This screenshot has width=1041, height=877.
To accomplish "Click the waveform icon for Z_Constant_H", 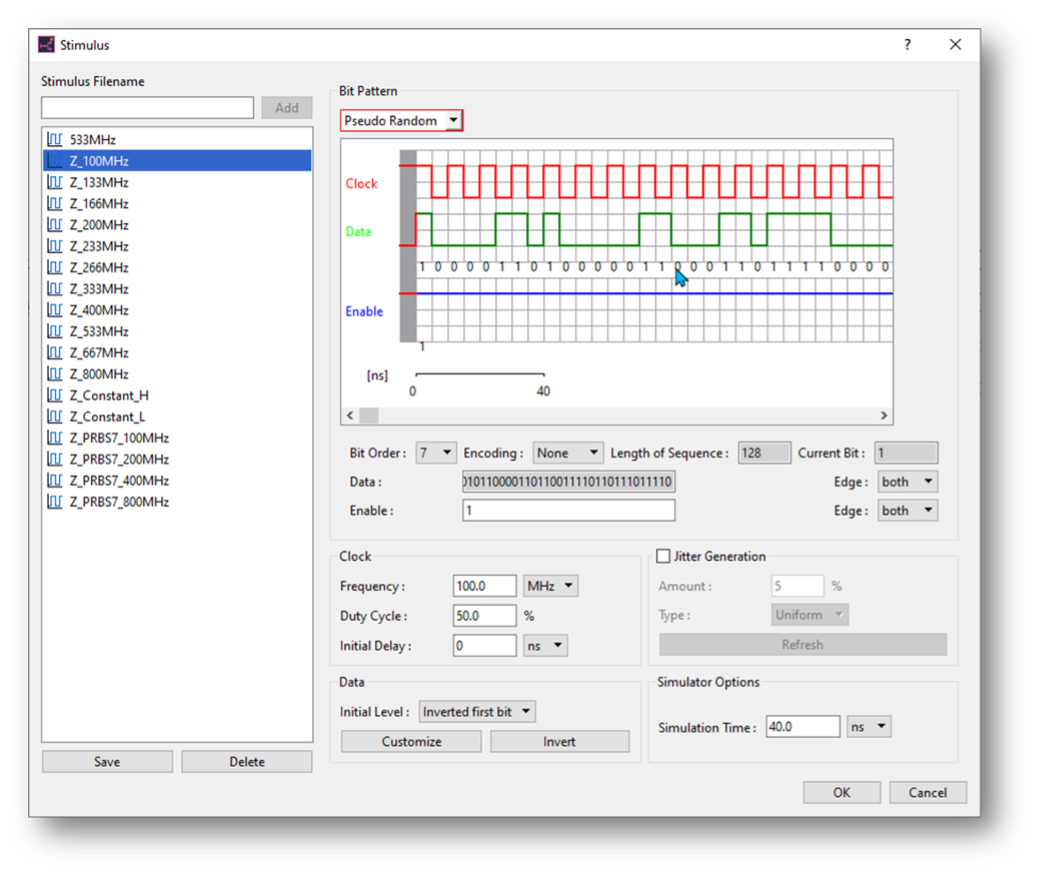I will 55,395.
